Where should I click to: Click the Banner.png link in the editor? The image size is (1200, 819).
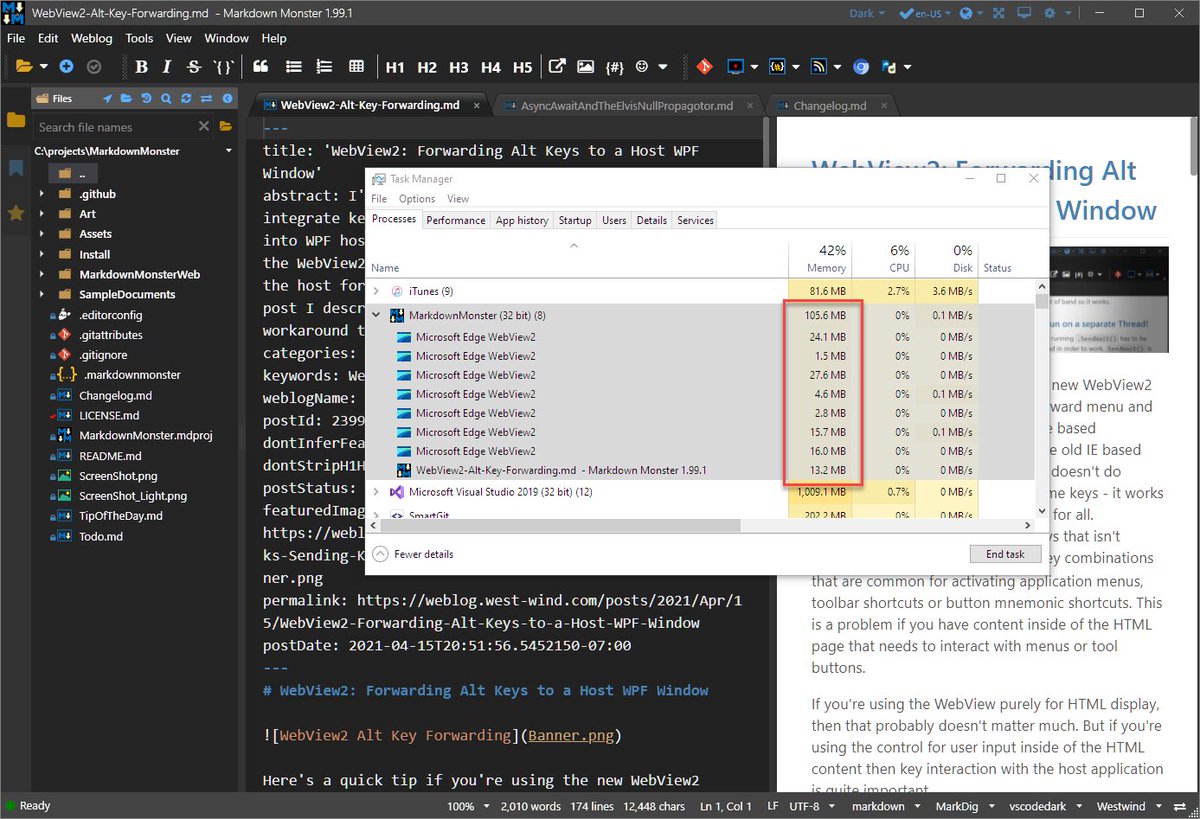(x=571, y=736)
